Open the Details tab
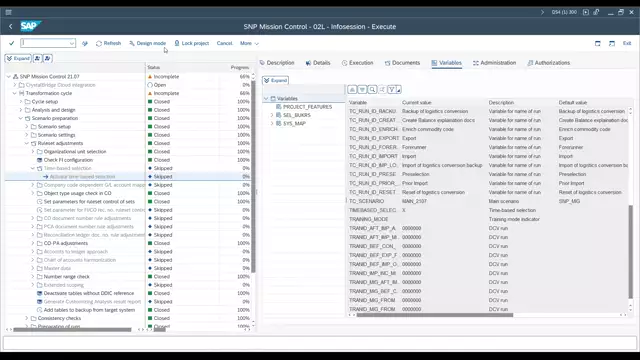640x360 pixels. (318, 63)
